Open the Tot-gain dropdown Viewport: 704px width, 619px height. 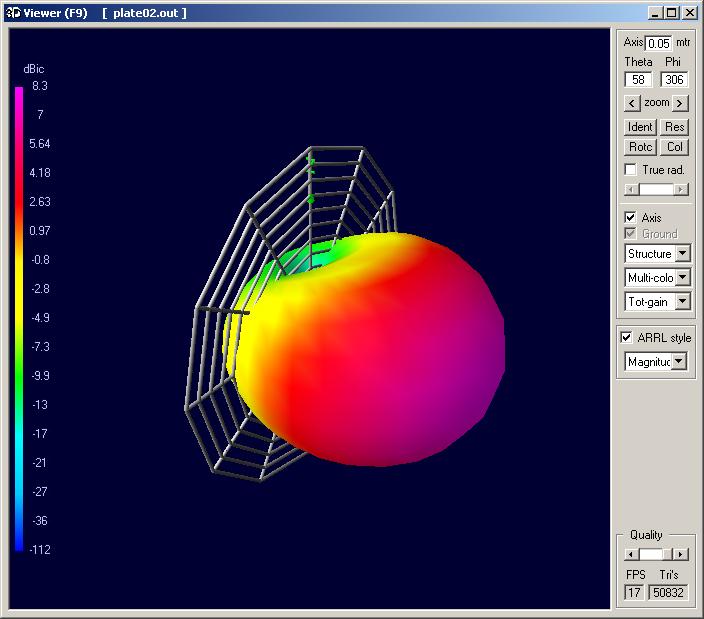(x=681, y=301)
